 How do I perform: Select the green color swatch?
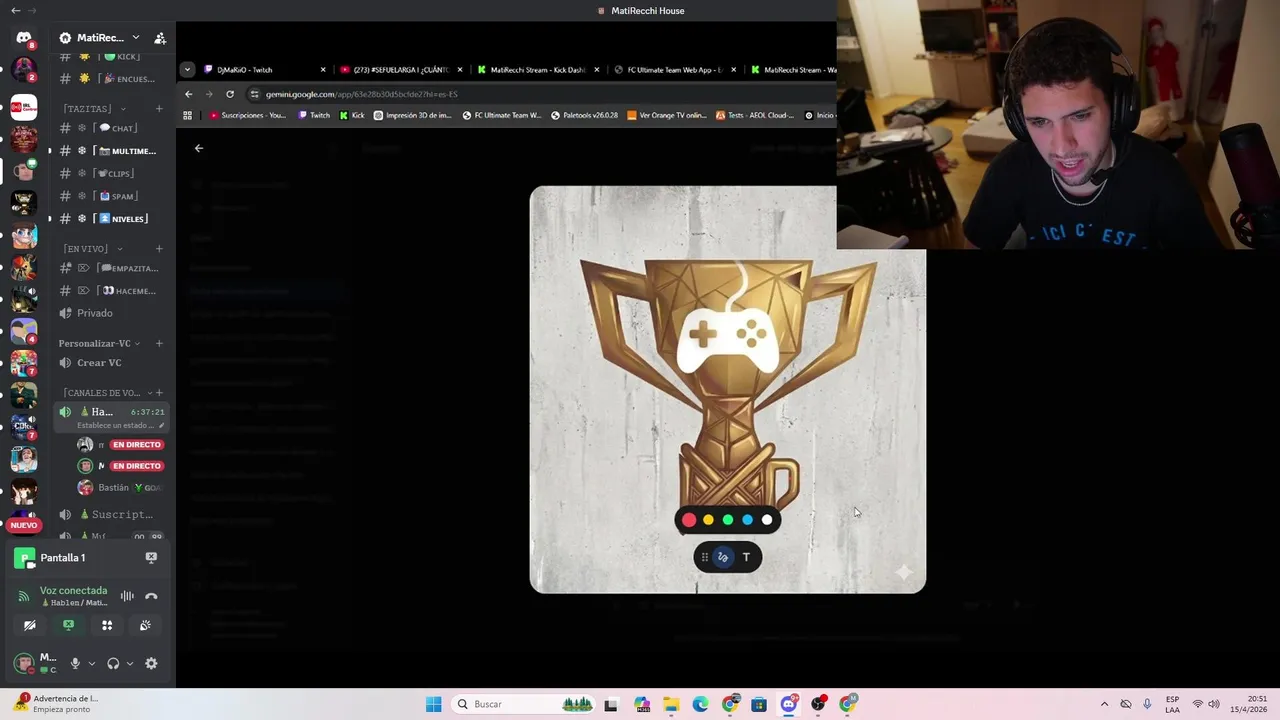(728, 520)
